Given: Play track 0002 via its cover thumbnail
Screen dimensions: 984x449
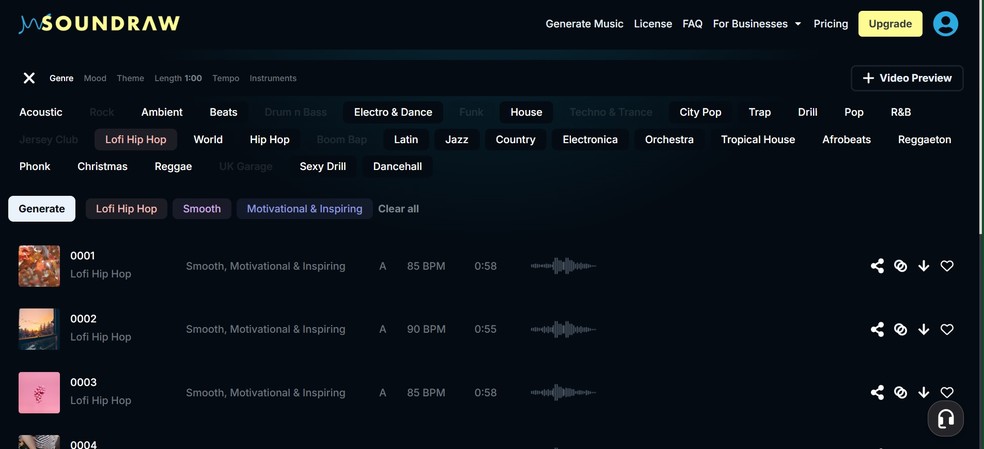Looking at the screenshot, I should pos(39,329).
